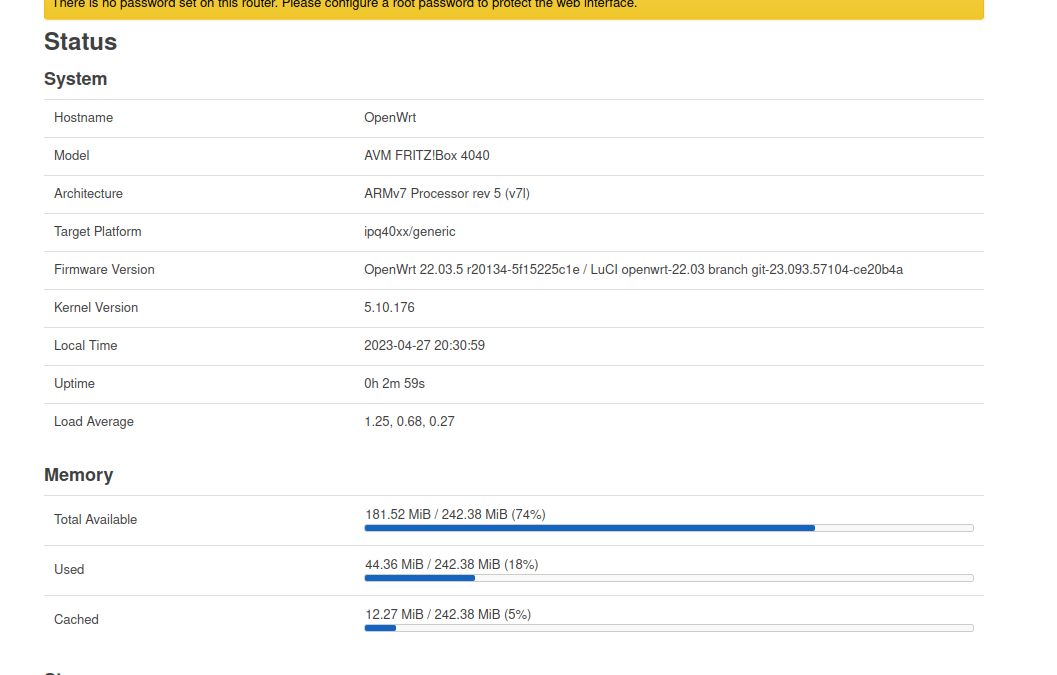Click the Used memory progress bar
Viewport: 1057px width, 675px height.
pos(668,578)
